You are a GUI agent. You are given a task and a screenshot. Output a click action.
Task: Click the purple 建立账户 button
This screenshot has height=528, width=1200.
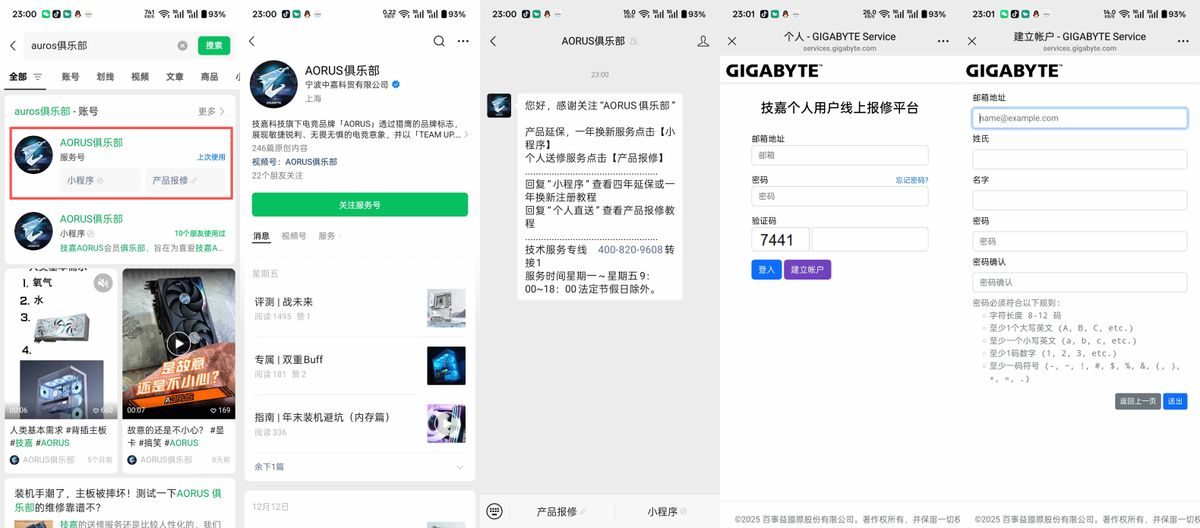pos(807,269)
